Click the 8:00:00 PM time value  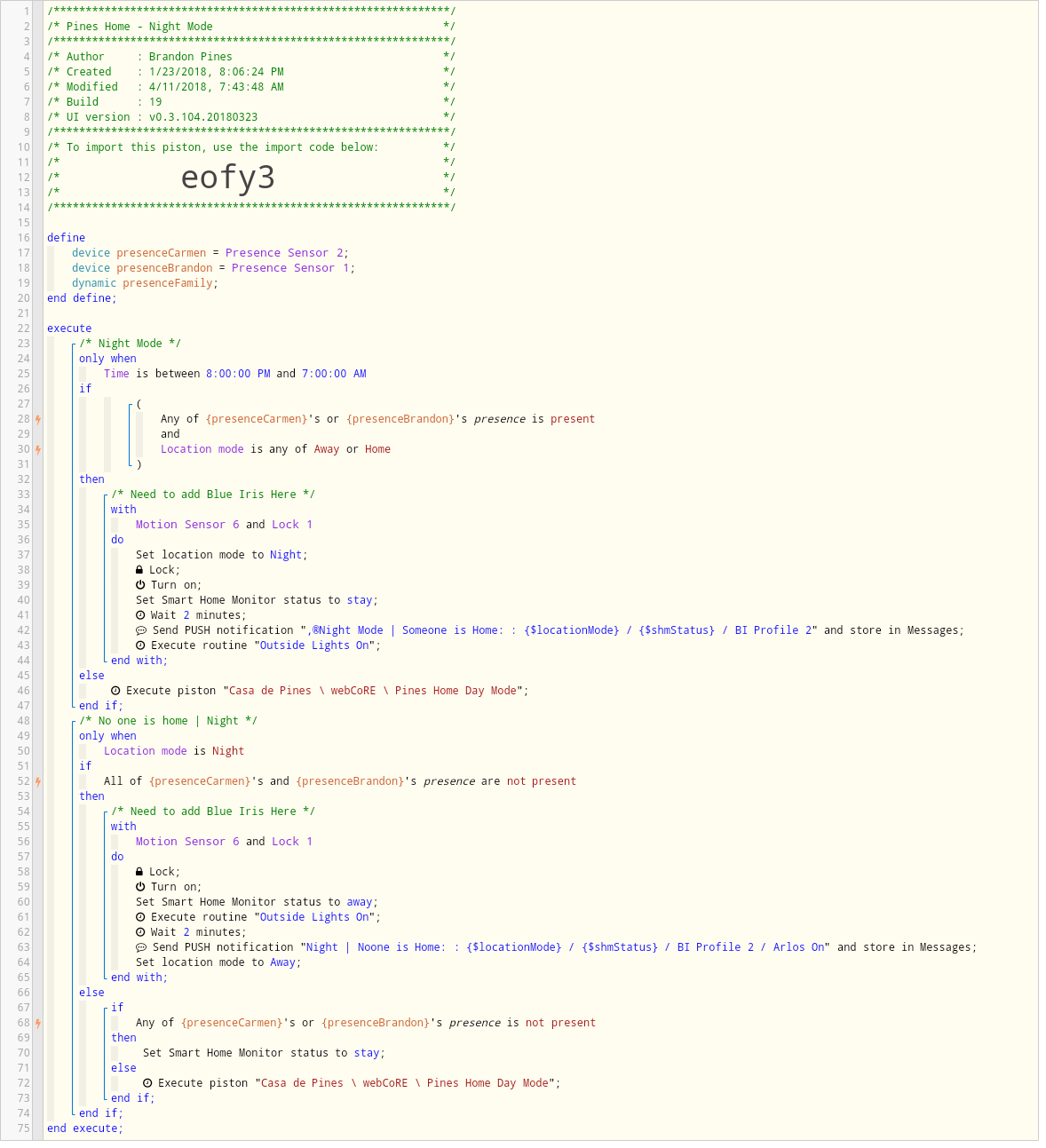tap(238, 374)
